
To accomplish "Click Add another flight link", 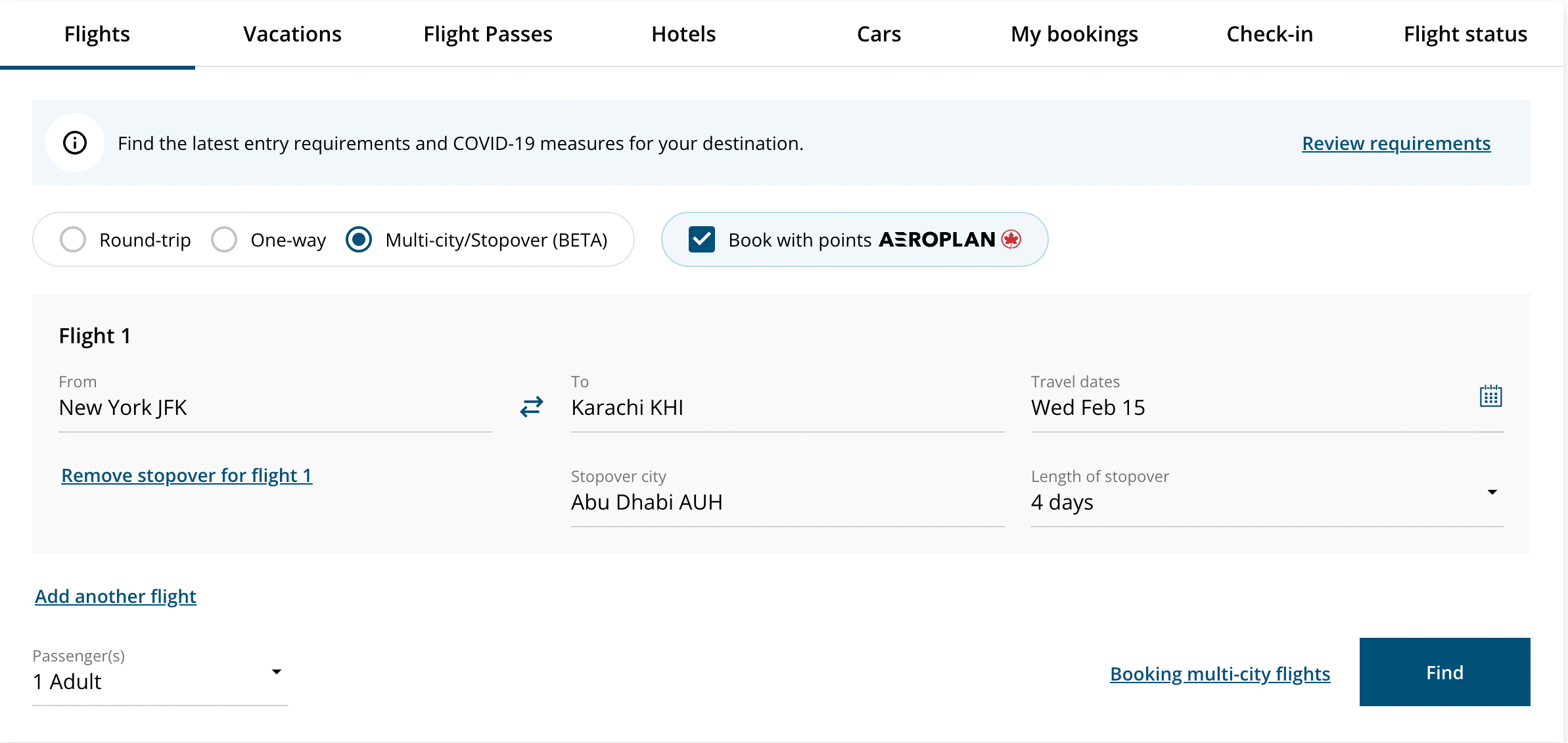I will click(116, 596).
